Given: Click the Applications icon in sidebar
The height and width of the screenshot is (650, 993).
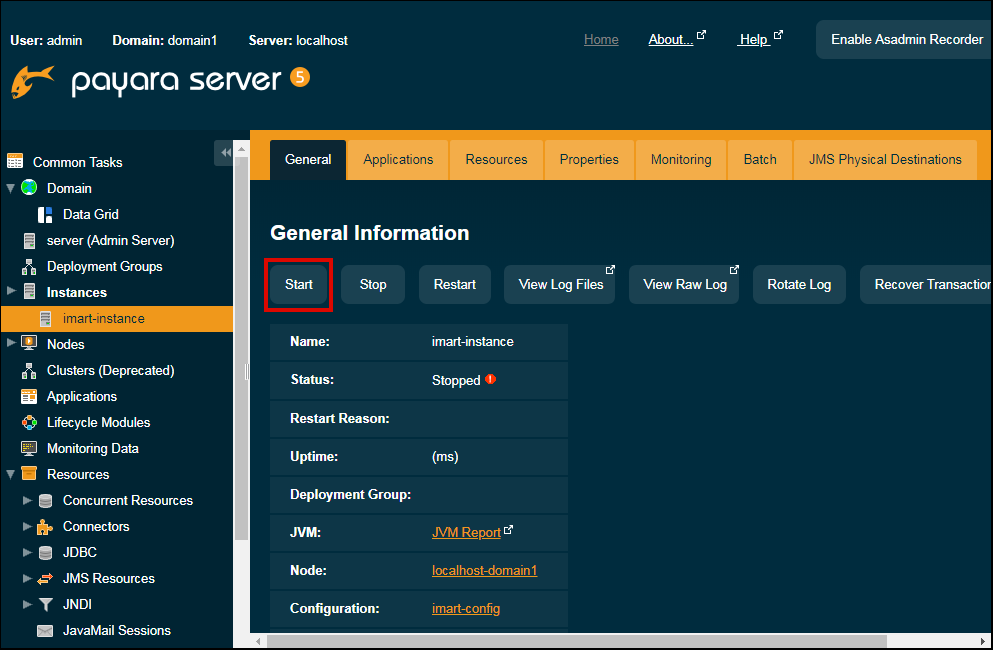Looking at the screenshot, I should click(29, 396).
